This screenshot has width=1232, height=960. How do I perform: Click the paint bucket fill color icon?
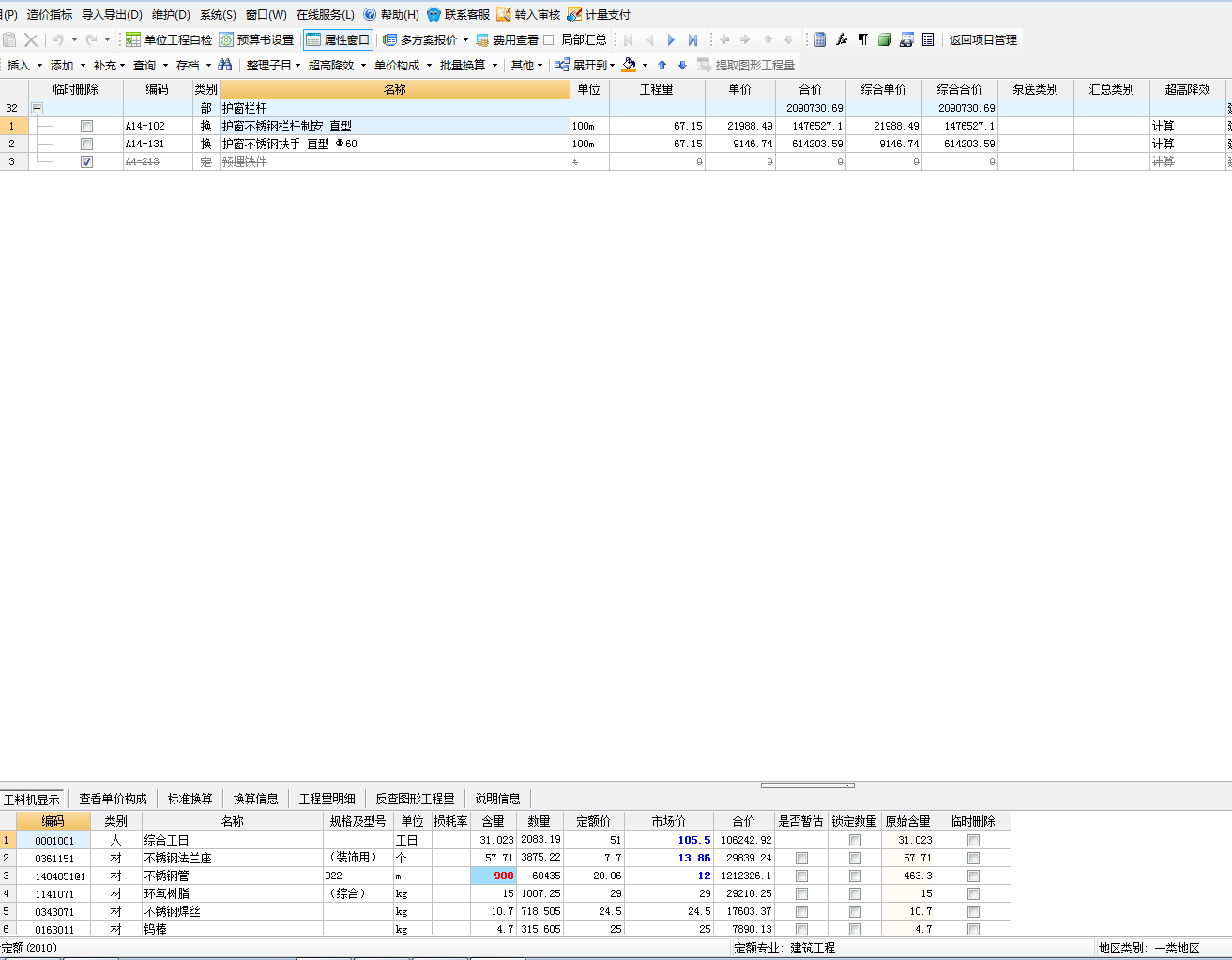[x=629, y=65]
